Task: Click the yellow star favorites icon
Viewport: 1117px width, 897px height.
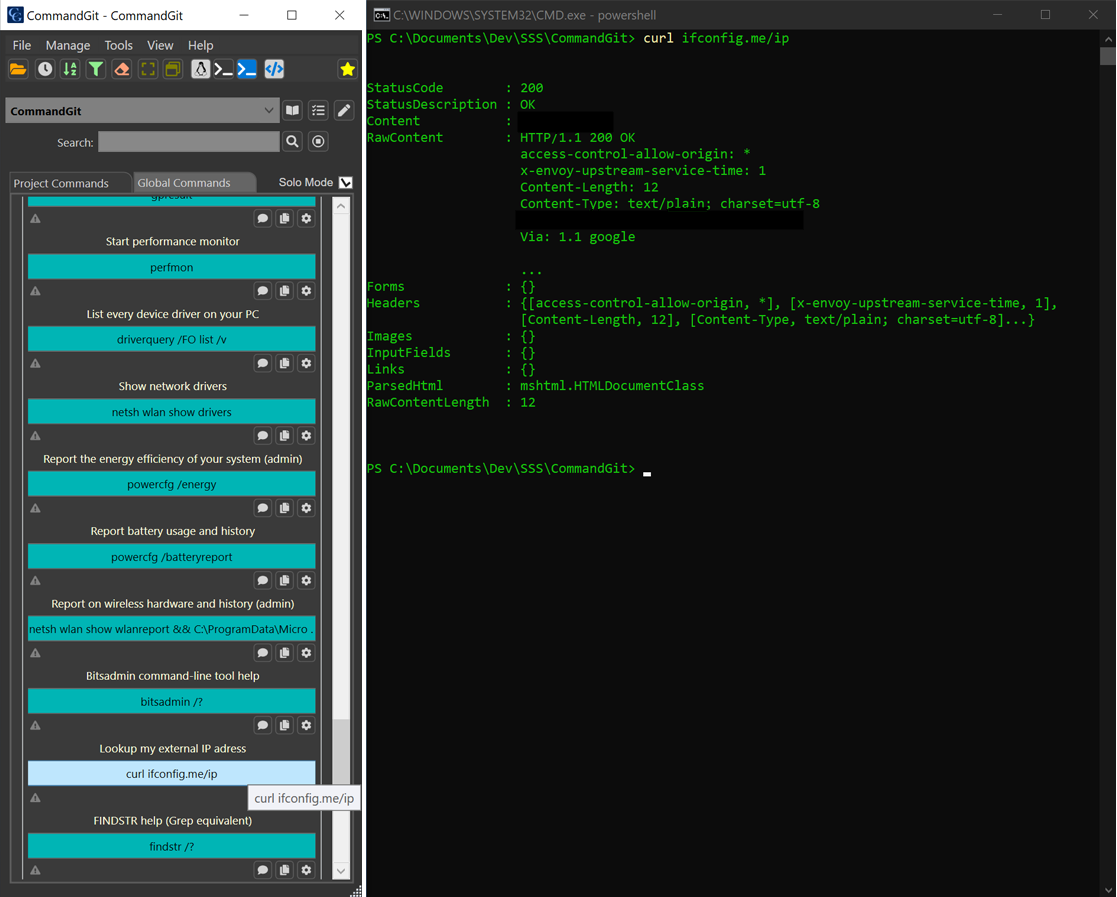Action: click(347, 70)
